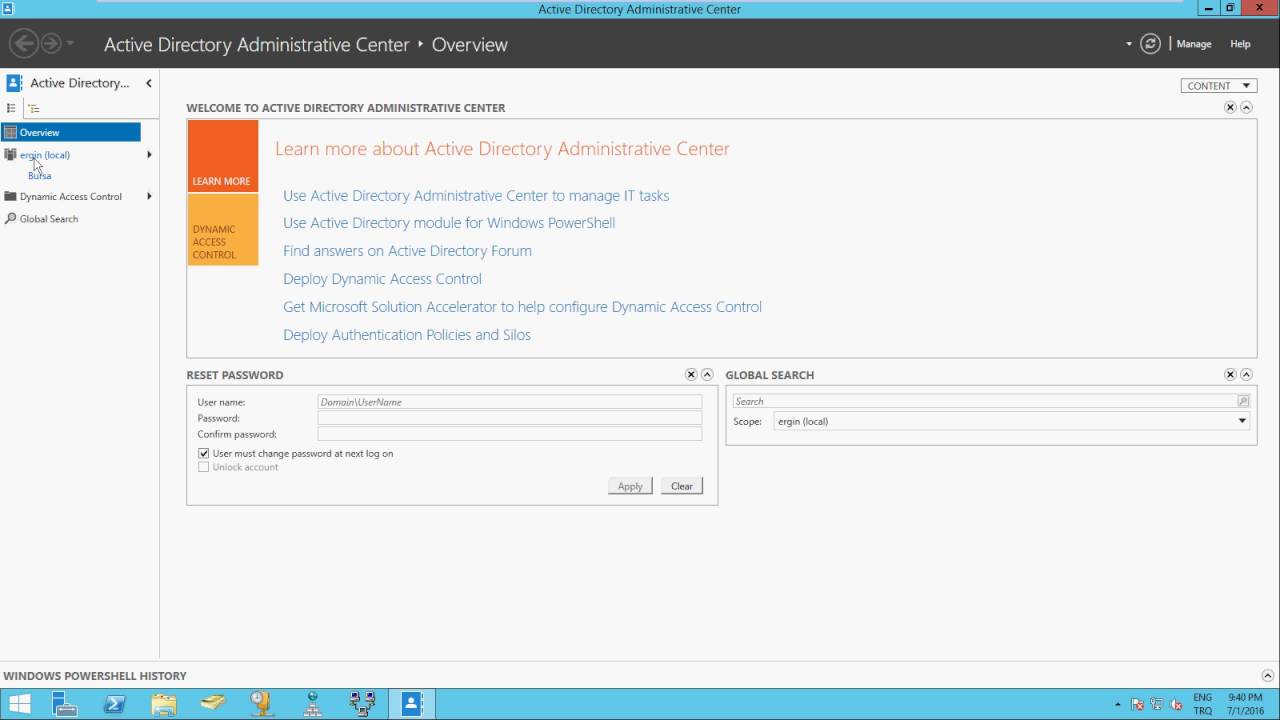Open the Help menu
This screenshot has width=1280, height=720.
pos(1240,44)
